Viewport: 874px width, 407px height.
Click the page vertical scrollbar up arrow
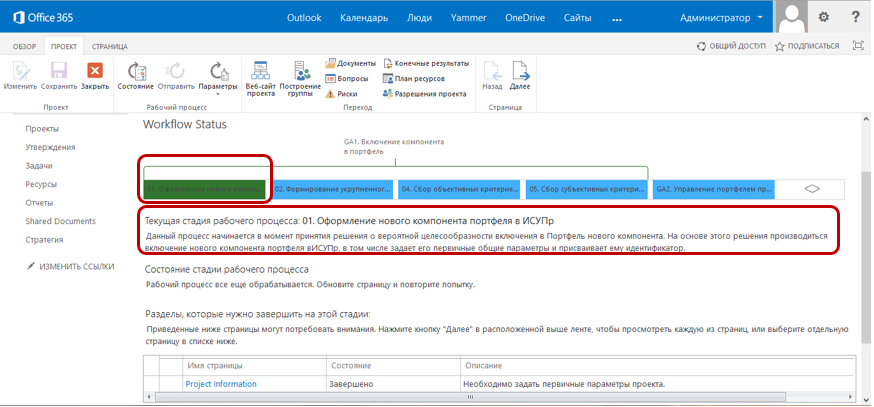click(866, 119)
